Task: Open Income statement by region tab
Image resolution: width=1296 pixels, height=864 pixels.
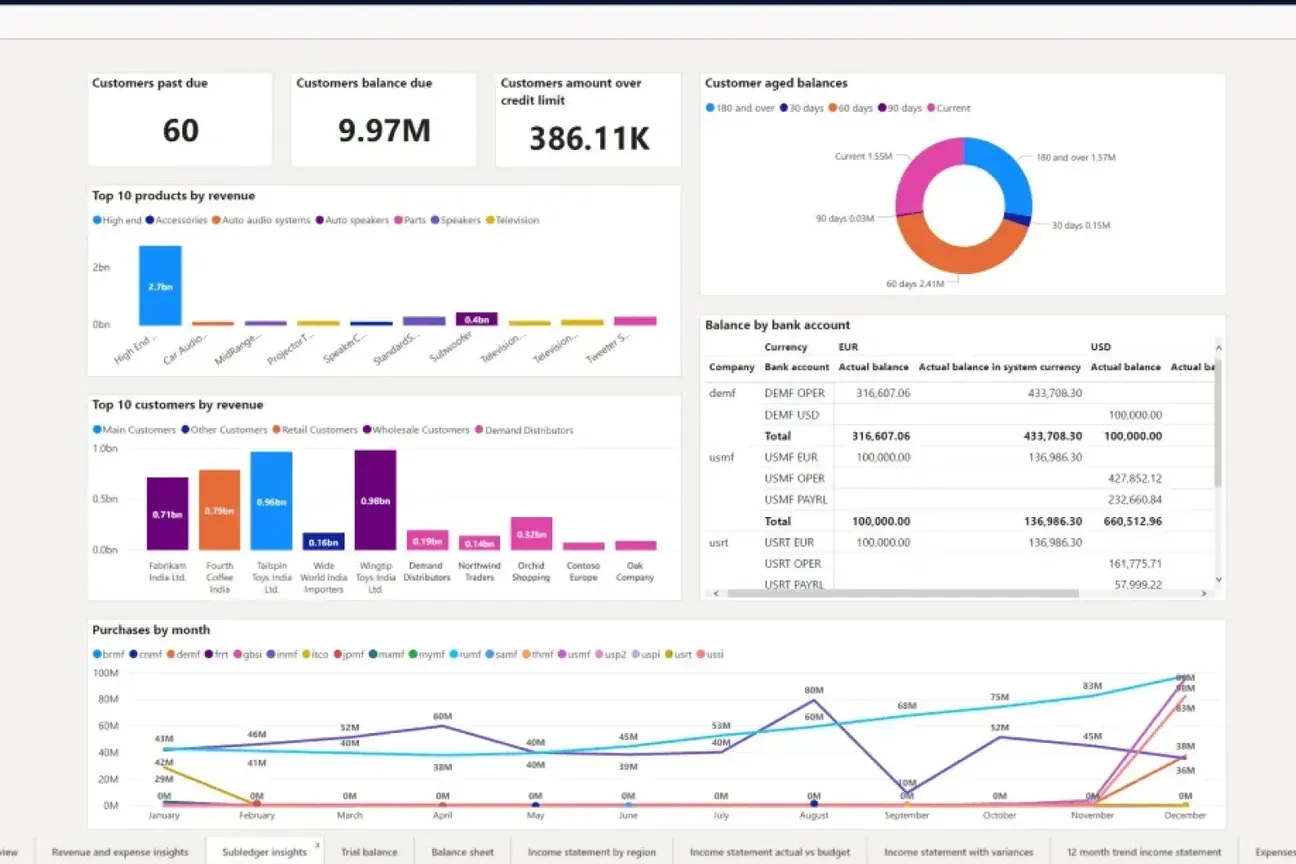Action: [592, 852]
